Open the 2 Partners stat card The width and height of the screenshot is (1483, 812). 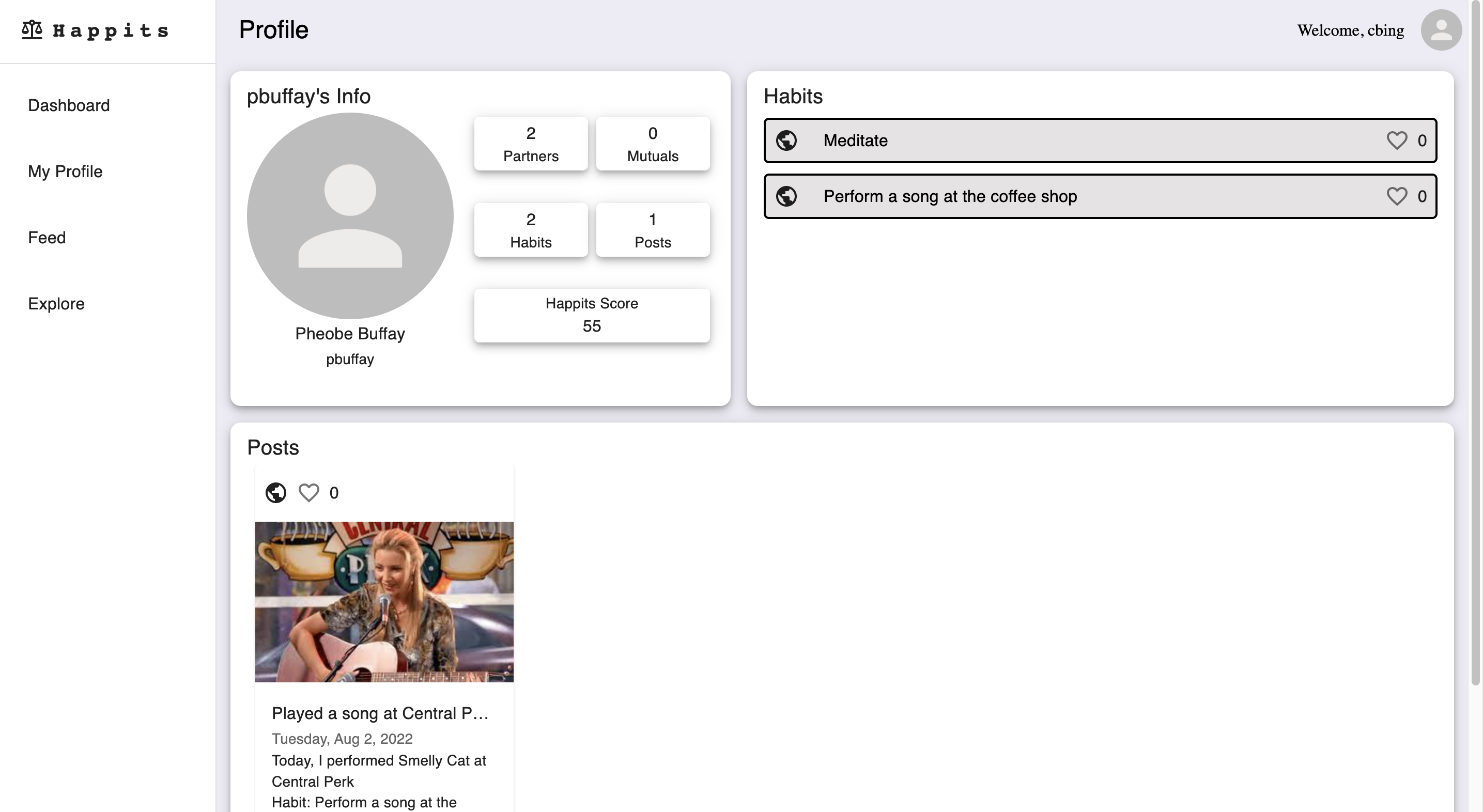[531, 144]
